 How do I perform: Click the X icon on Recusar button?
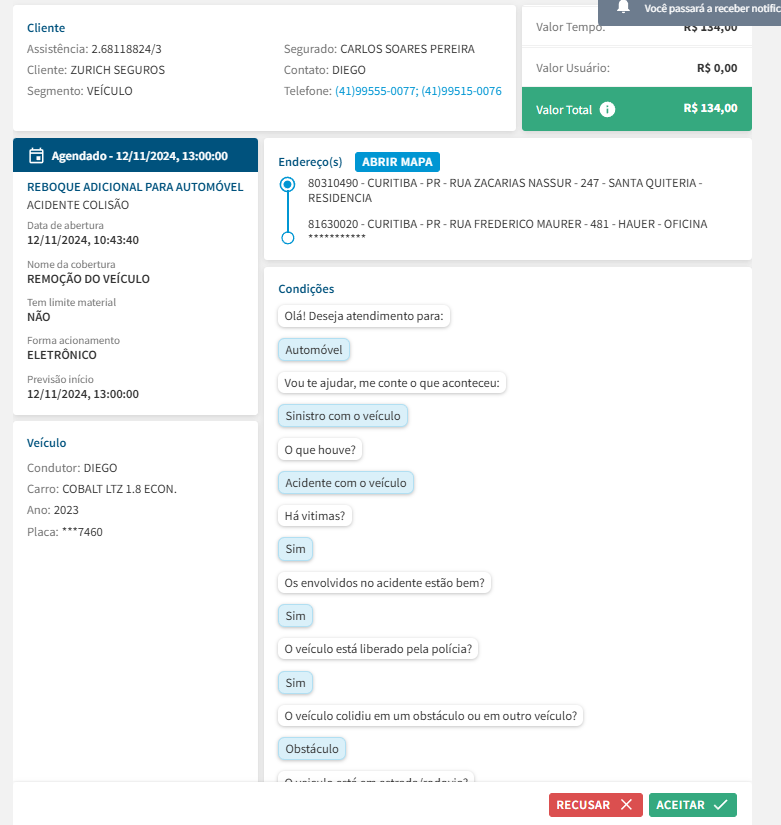[626, 805]
